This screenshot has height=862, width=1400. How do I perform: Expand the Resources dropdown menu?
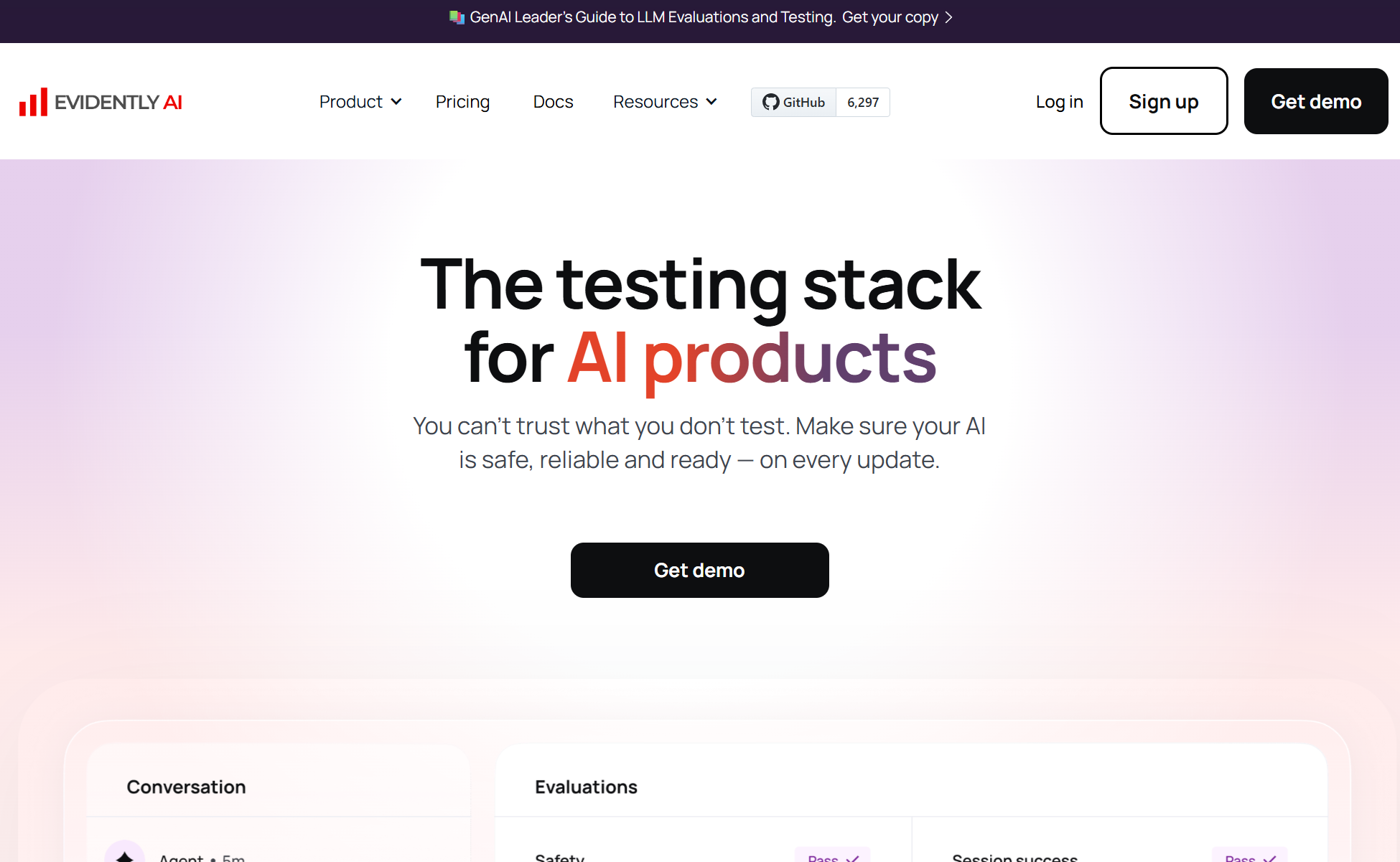pos(655,102)
